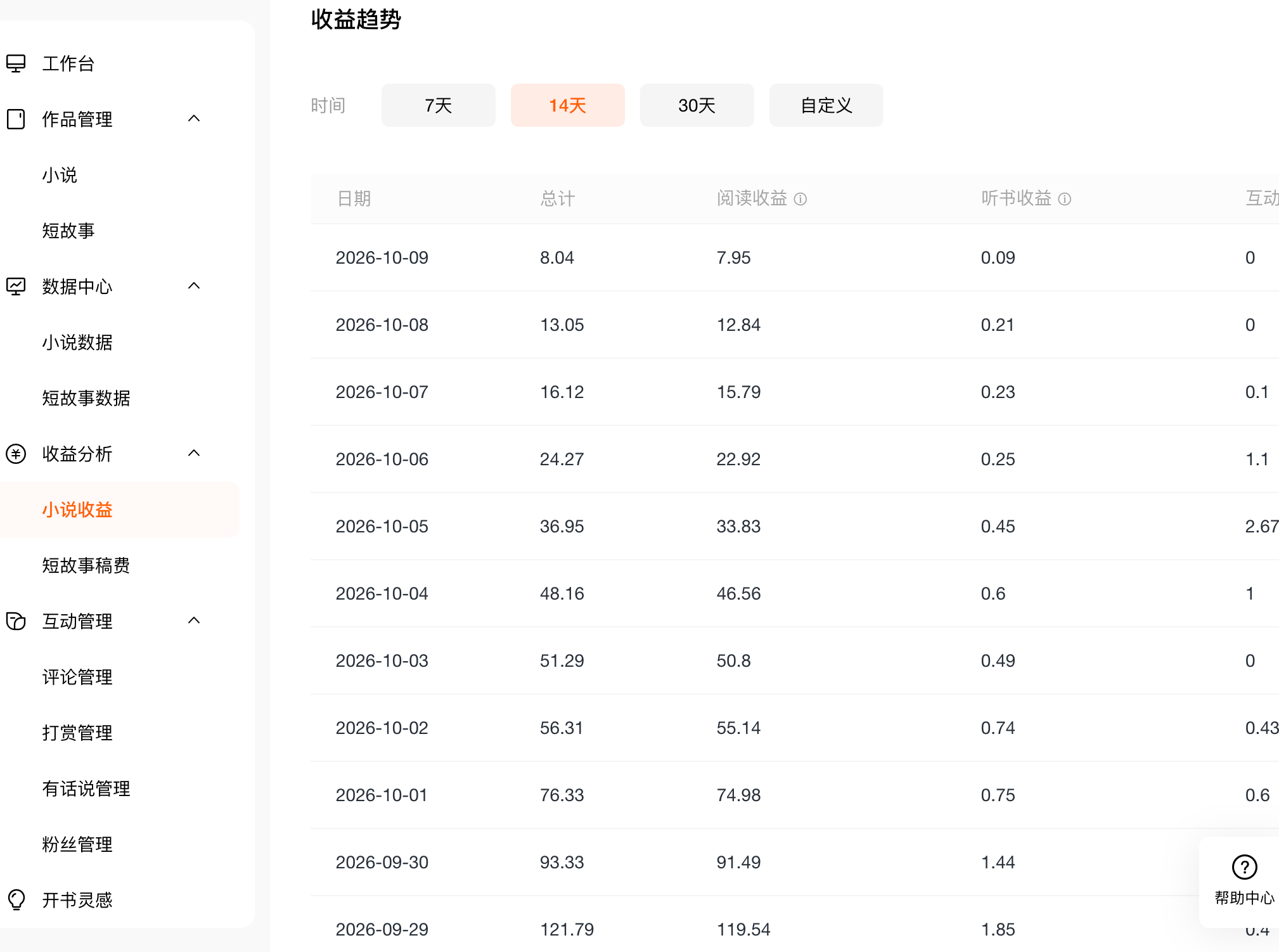
Task: Click audio income value 0.6
Action: [993, 594]
